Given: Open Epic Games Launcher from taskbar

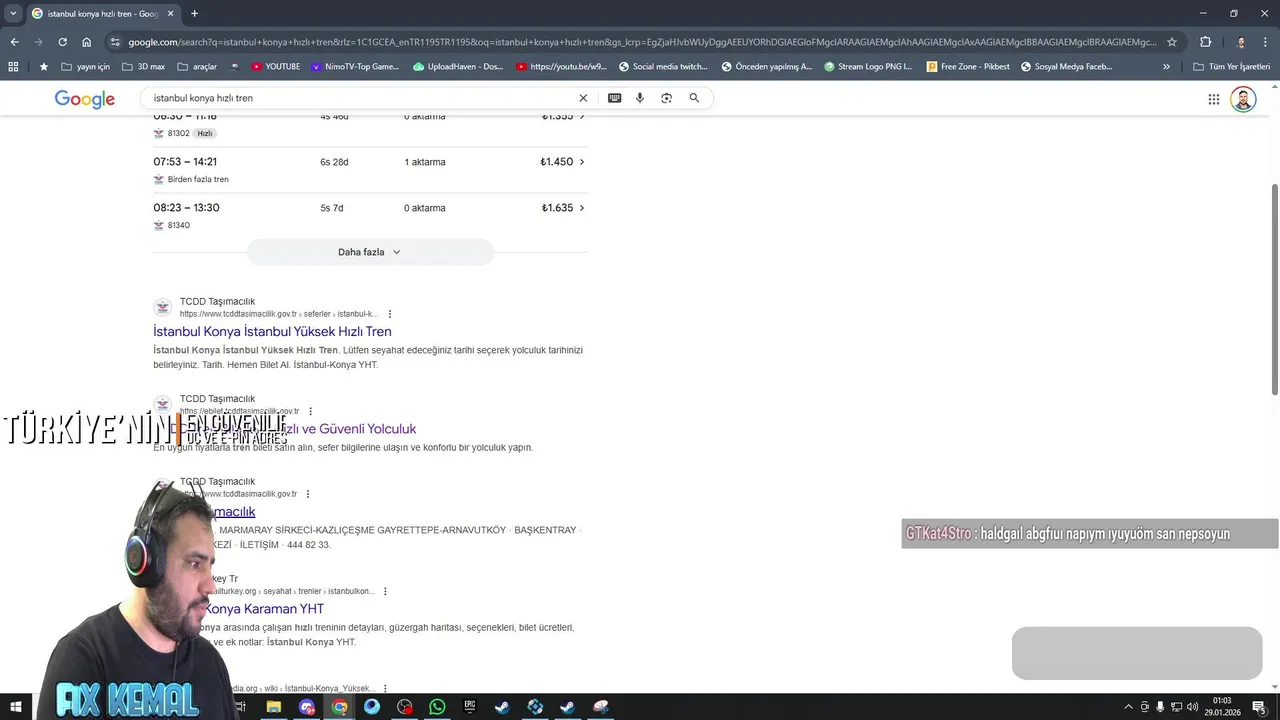Looking at the screenshot, I should [470, 707].
